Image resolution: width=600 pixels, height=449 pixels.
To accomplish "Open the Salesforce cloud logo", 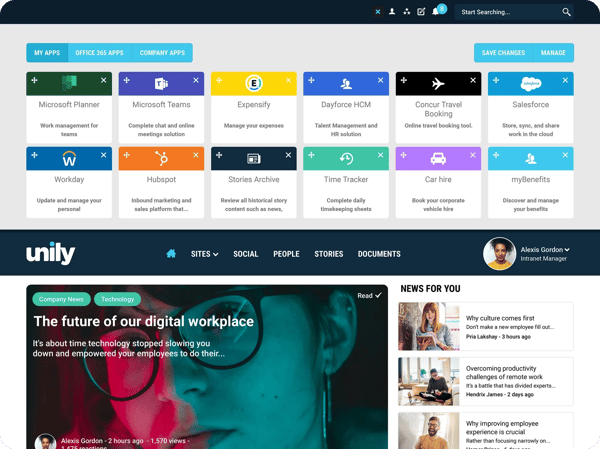I will (531, 83).
